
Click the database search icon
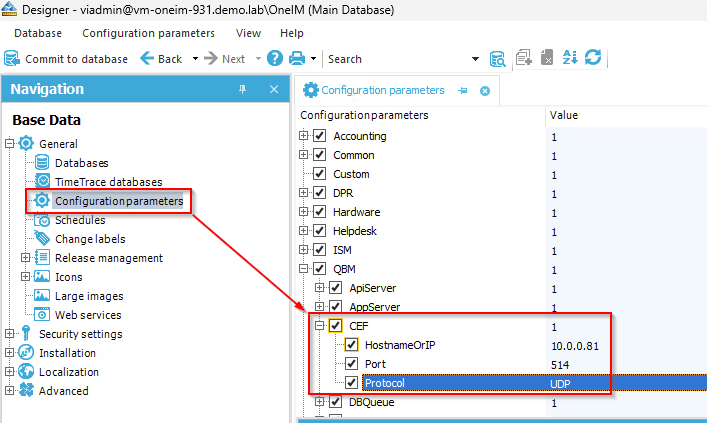(497, 59)
